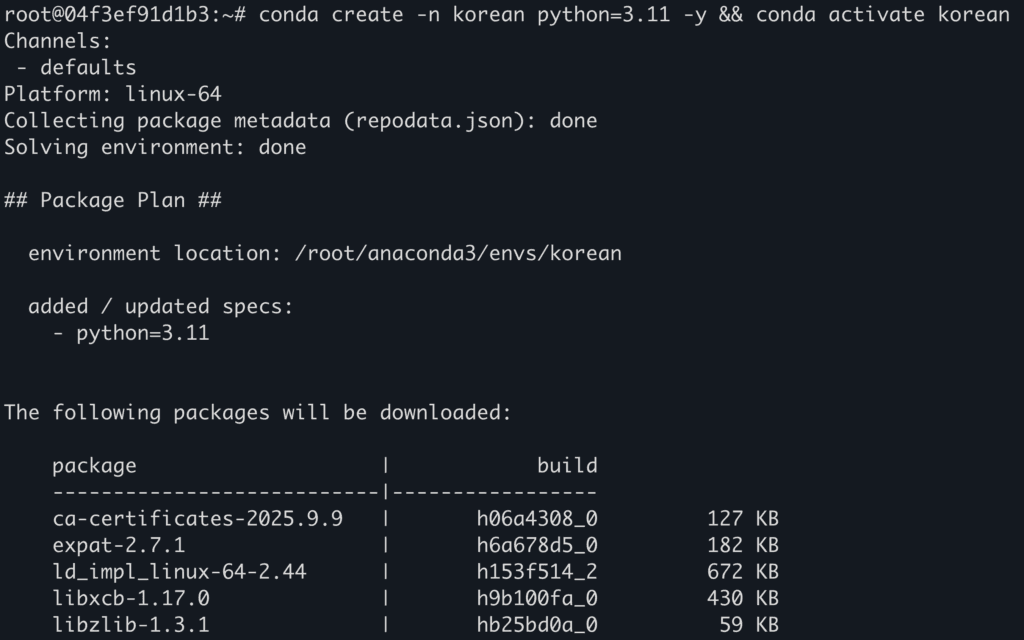The image size is (1024, 640).
Task: Click the '- python=3.11' spec entry
Action: click(130, 333)
